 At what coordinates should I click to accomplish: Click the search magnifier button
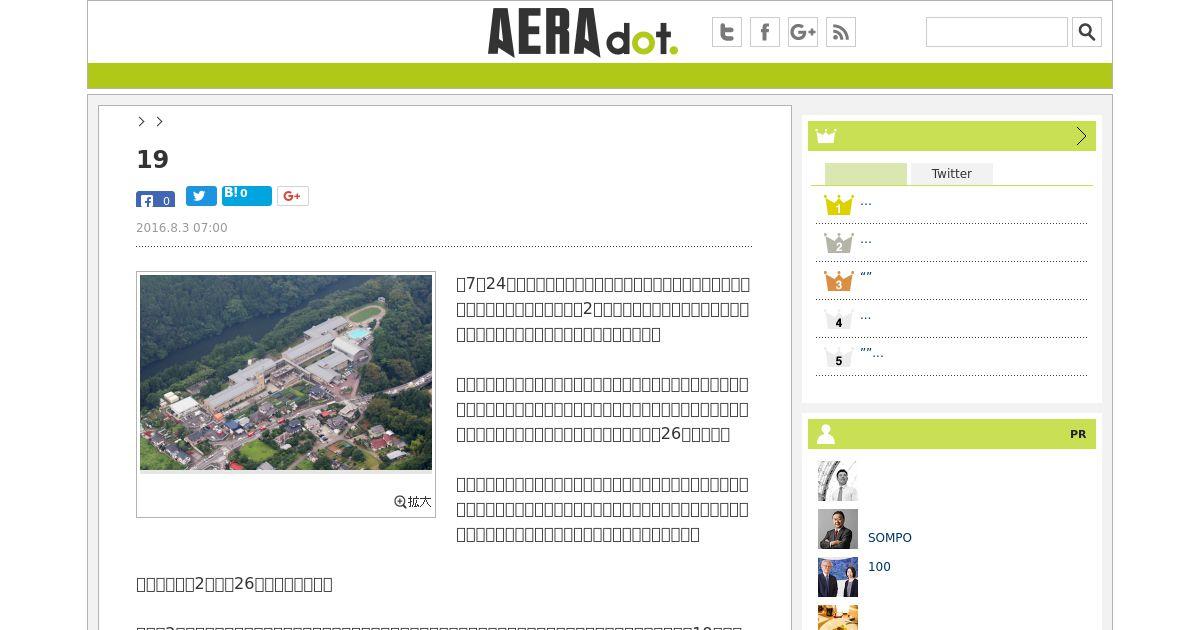[x=1087, y=32]
